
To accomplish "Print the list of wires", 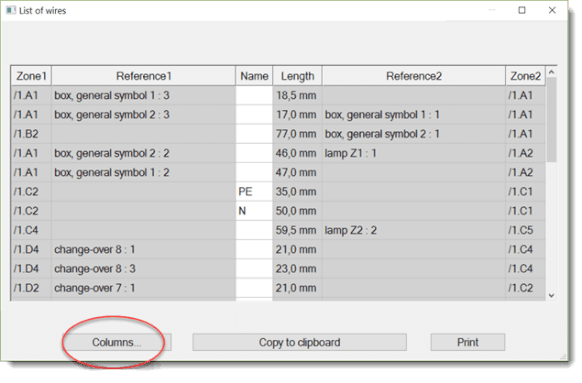I will click(x=467, y=342).
